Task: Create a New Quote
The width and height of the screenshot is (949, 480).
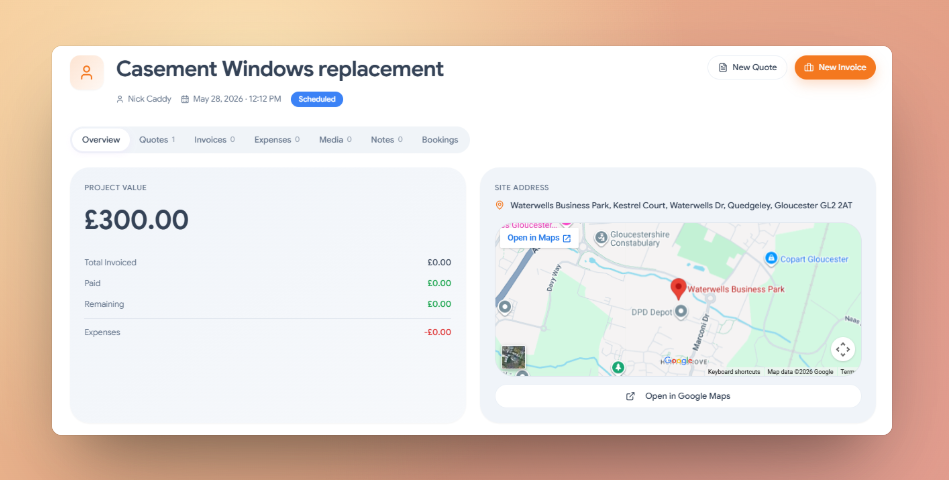Action: (747, 67)
